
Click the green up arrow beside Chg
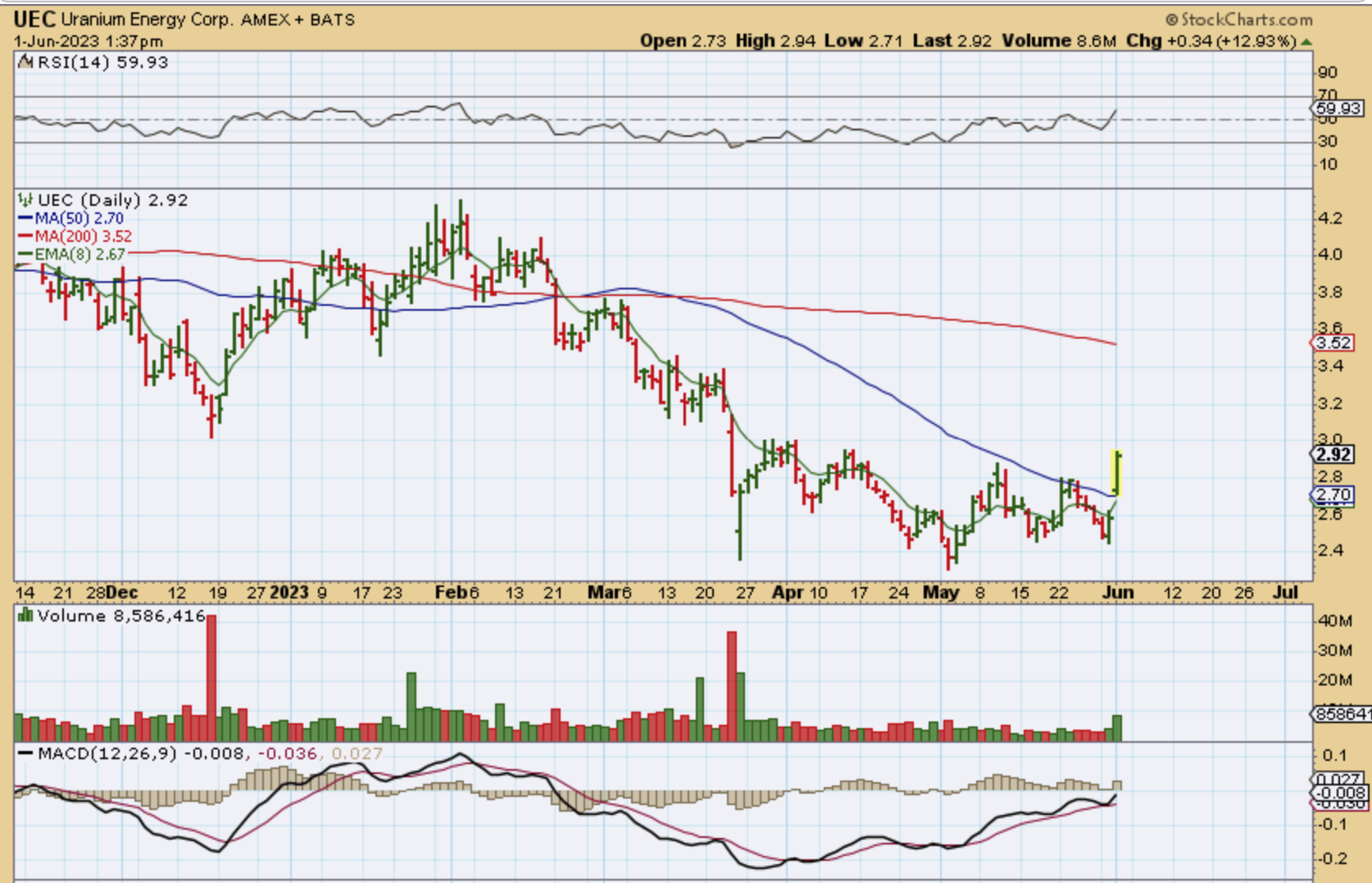[1306, 41]
